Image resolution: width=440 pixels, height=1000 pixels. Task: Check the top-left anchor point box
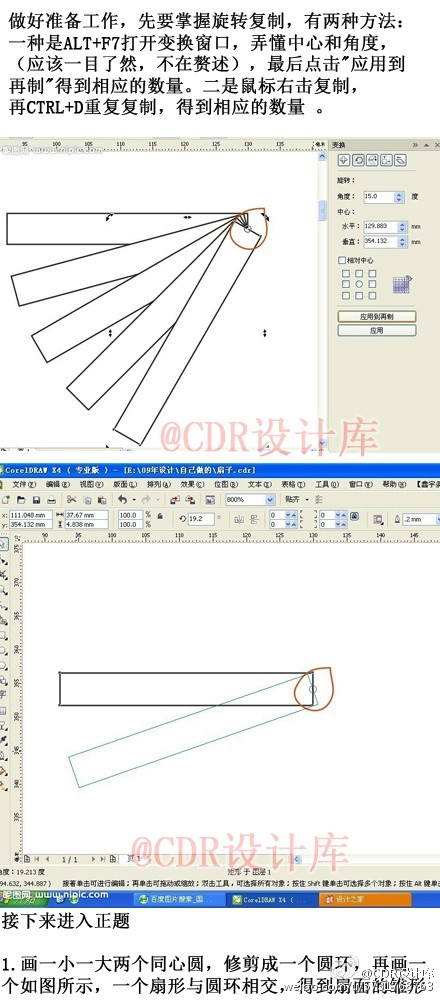coord(346,274)
